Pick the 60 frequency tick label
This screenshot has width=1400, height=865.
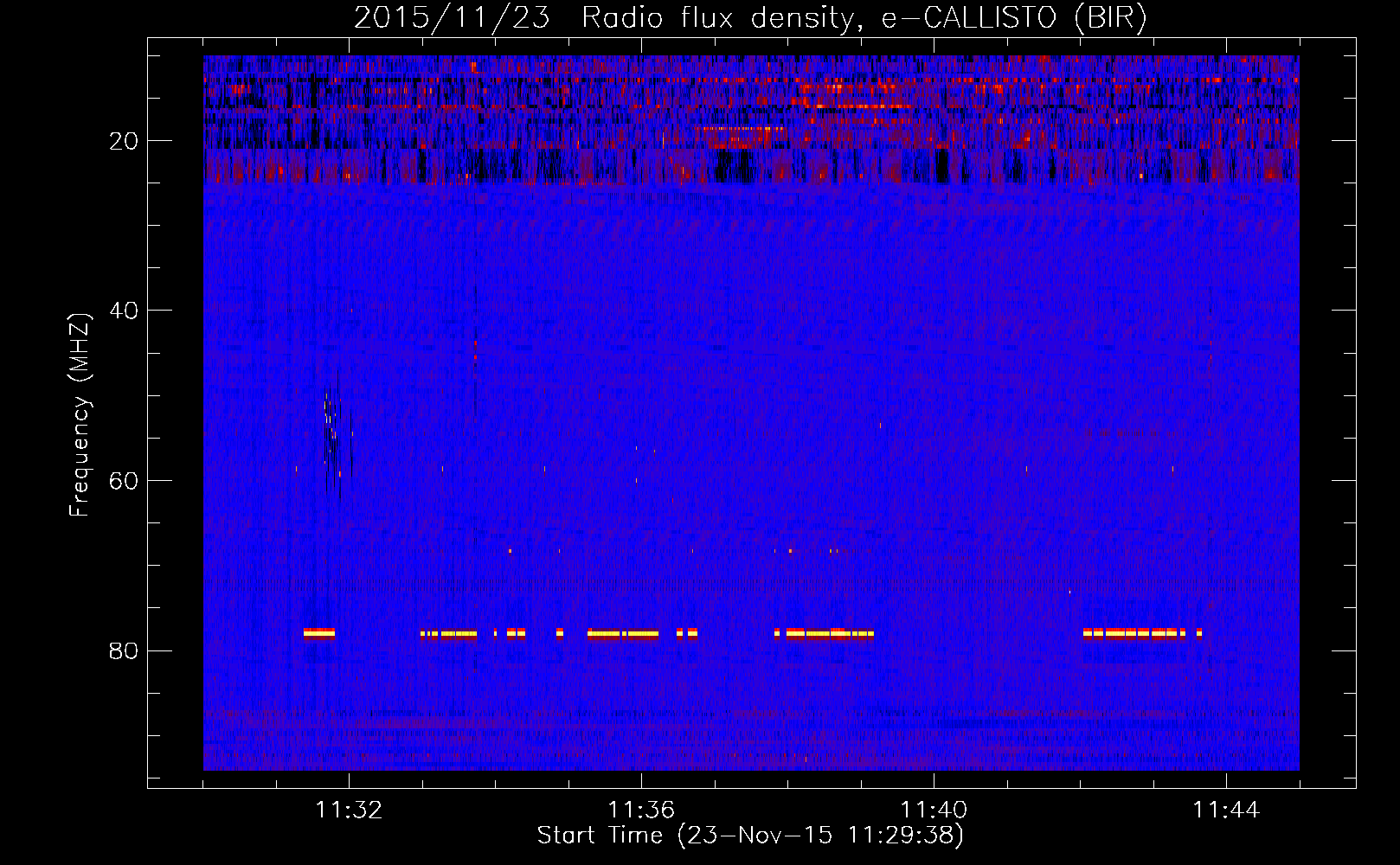[124, 481]
